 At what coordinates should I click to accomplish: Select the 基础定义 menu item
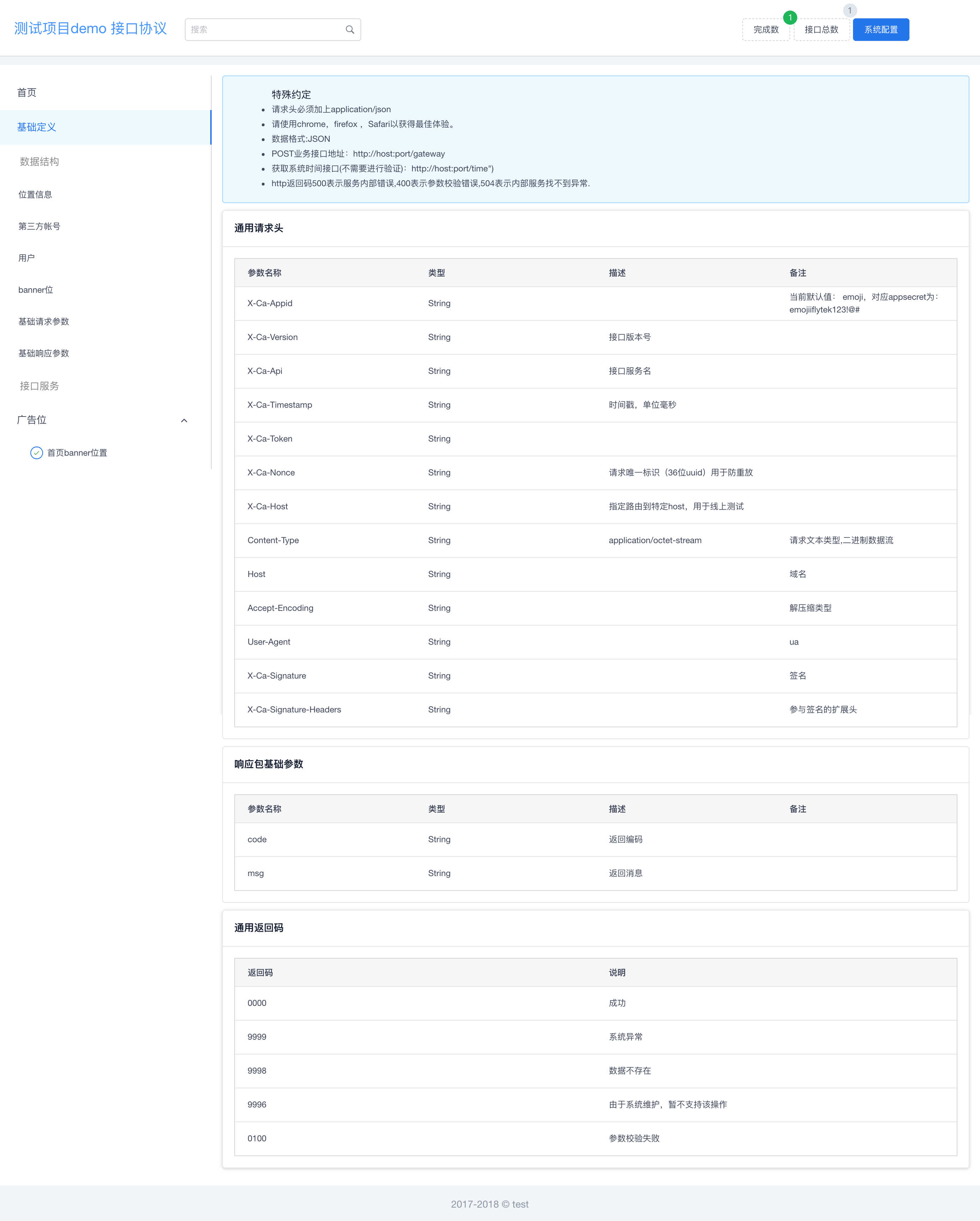point(37,127)
